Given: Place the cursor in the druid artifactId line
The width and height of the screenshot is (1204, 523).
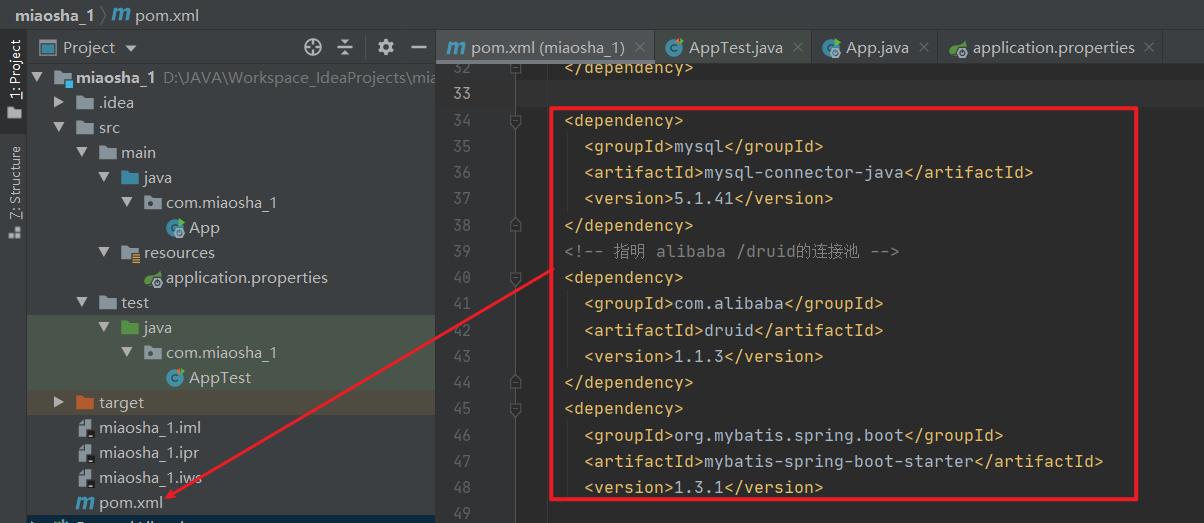Looking at the screenshot, I should pos(733,330).
